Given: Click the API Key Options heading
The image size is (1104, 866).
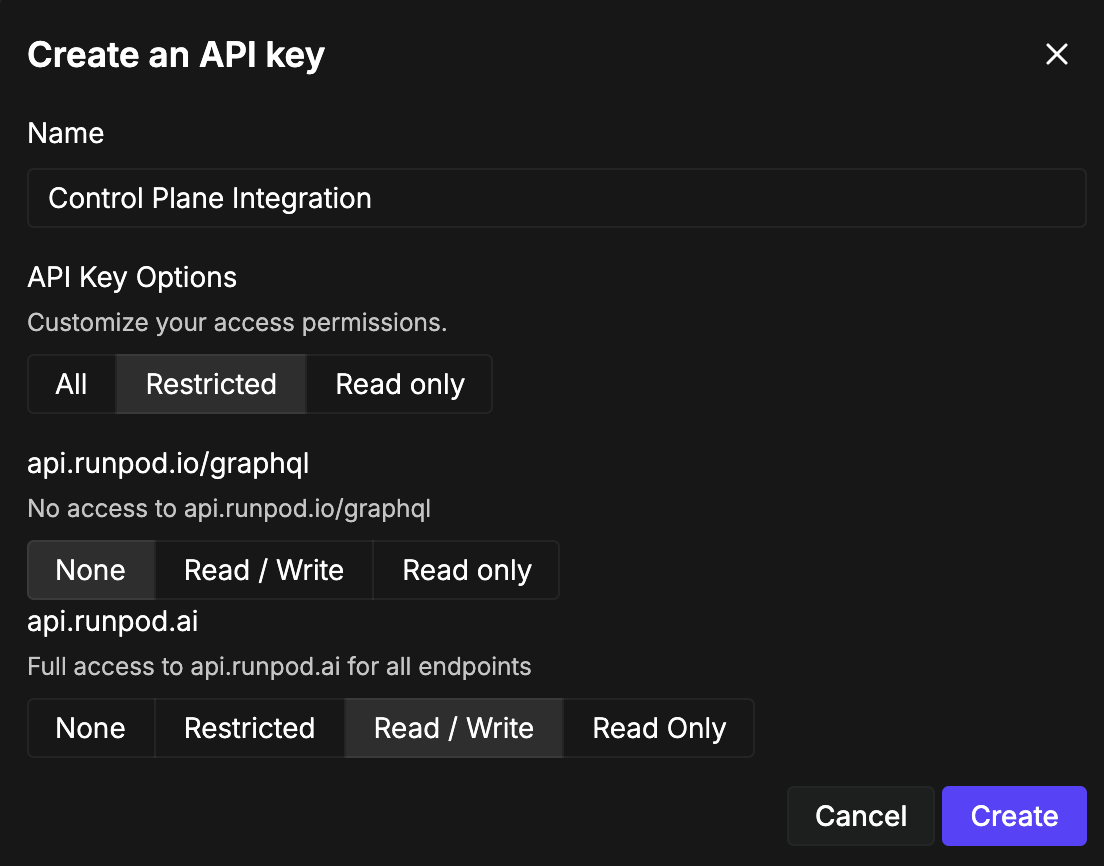Looking at the screenshot, I should (x=132, y=277).
